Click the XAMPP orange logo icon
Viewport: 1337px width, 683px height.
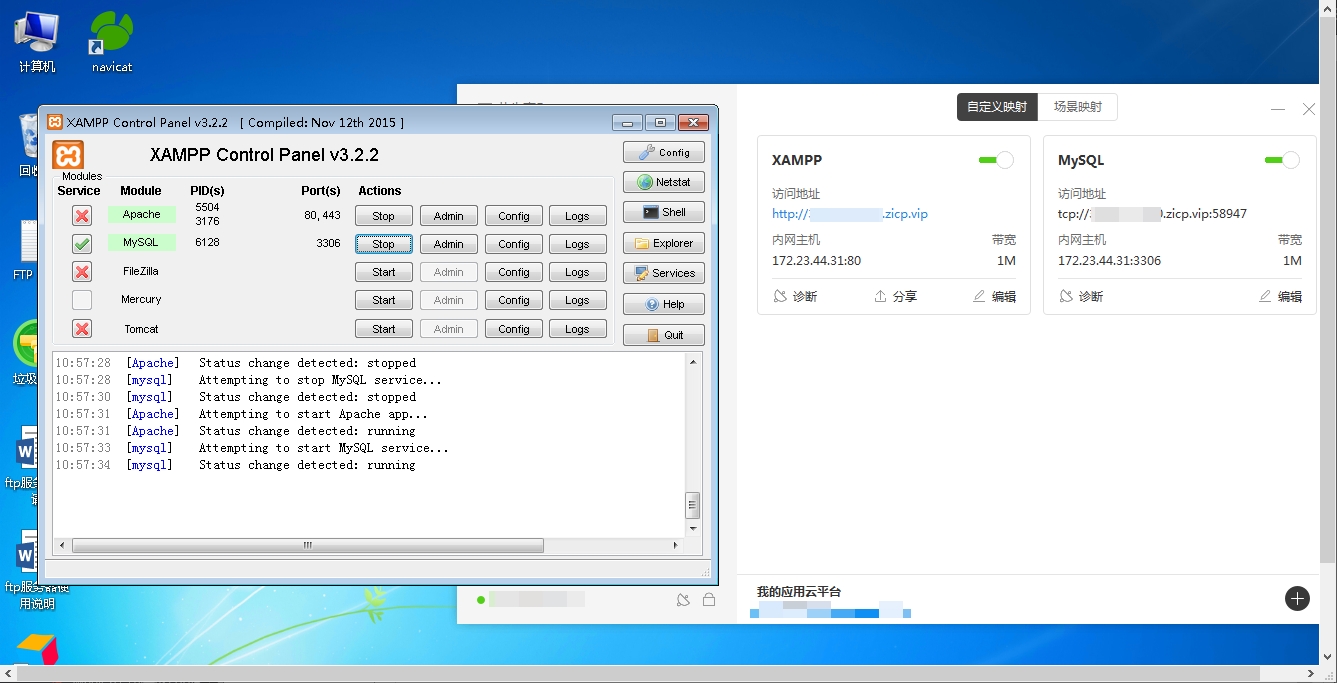click(x=68, y=155)
